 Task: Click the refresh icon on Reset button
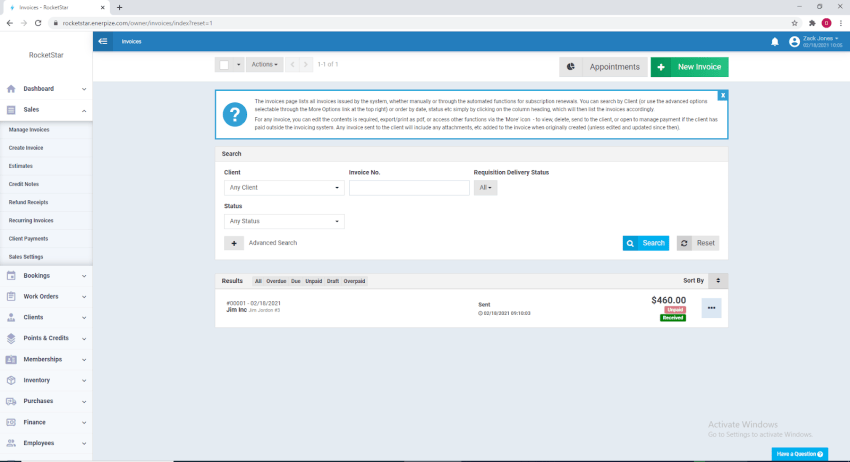tap(684, 243)
